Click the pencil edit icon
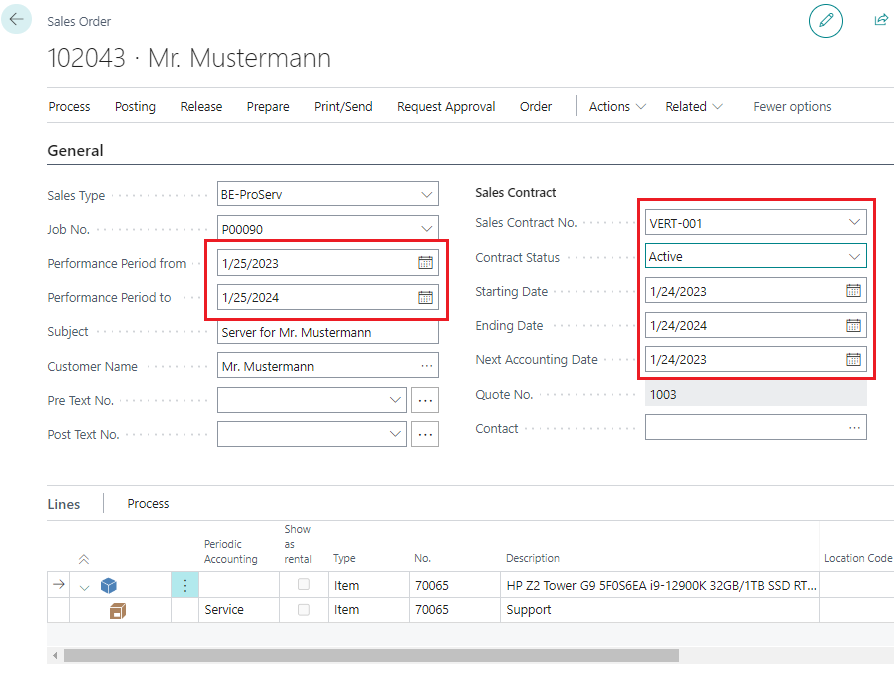The height and width of the screenshot is (682, 894). pyautogui.click(x=825, y=21)
